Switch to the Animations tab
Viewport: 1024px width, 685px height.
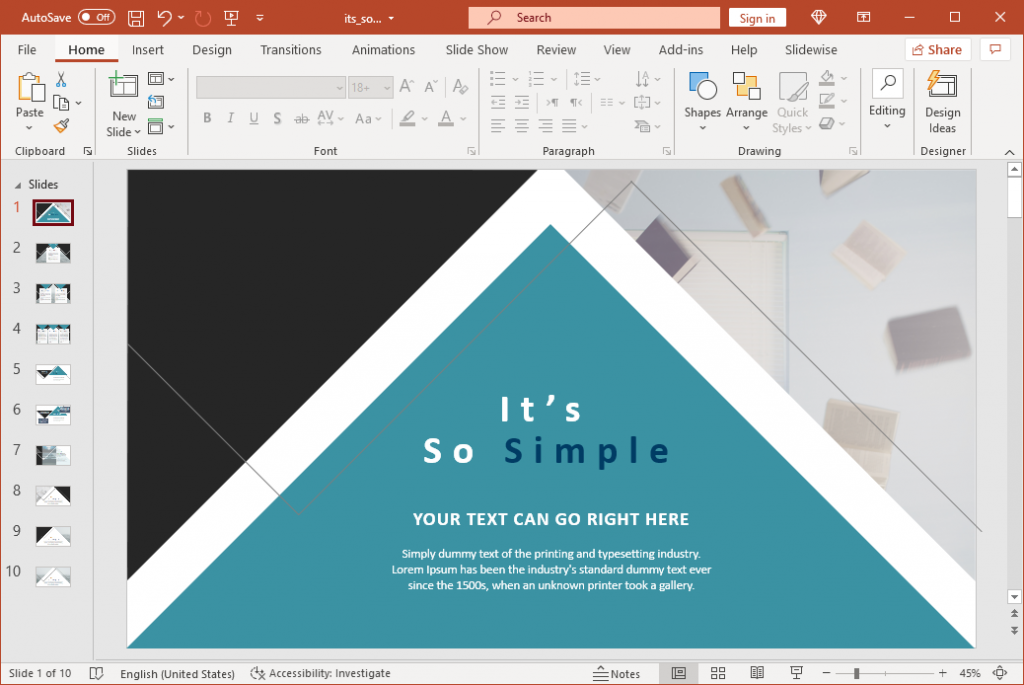pyautogui.click(x=385, y=49)
